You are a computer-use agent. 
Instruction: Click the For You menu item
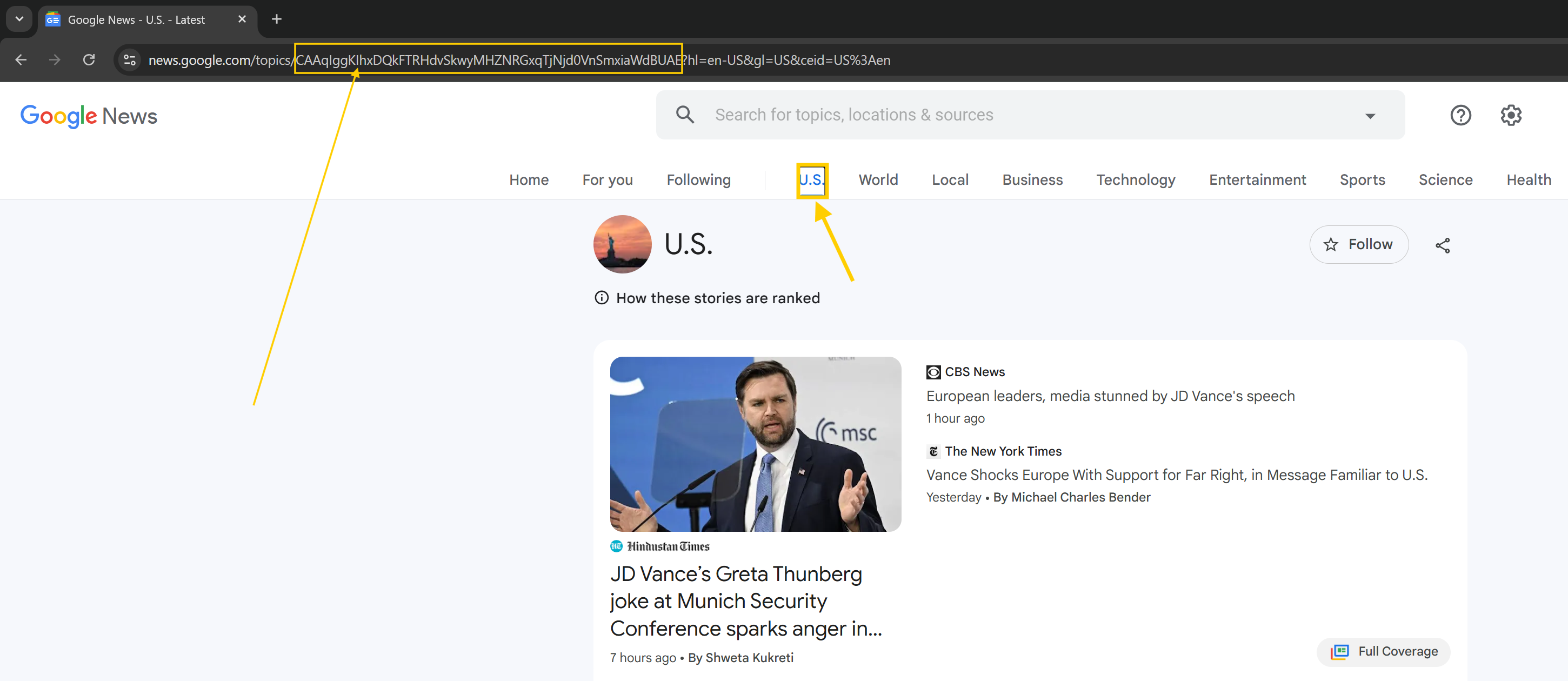(x=607, y=180)
